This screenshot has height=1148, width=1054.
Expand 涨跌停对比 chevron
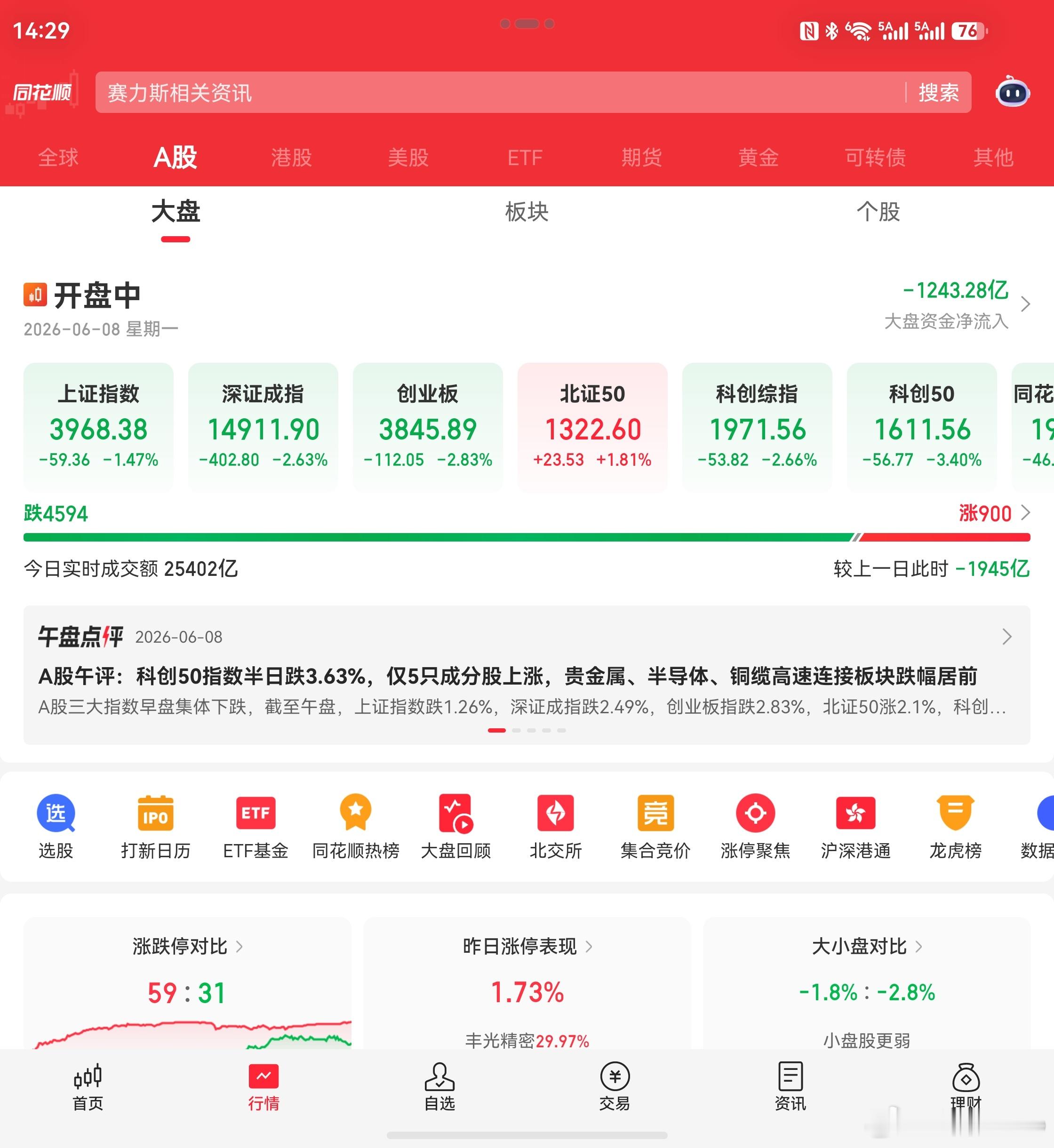(x=240, y=947)
